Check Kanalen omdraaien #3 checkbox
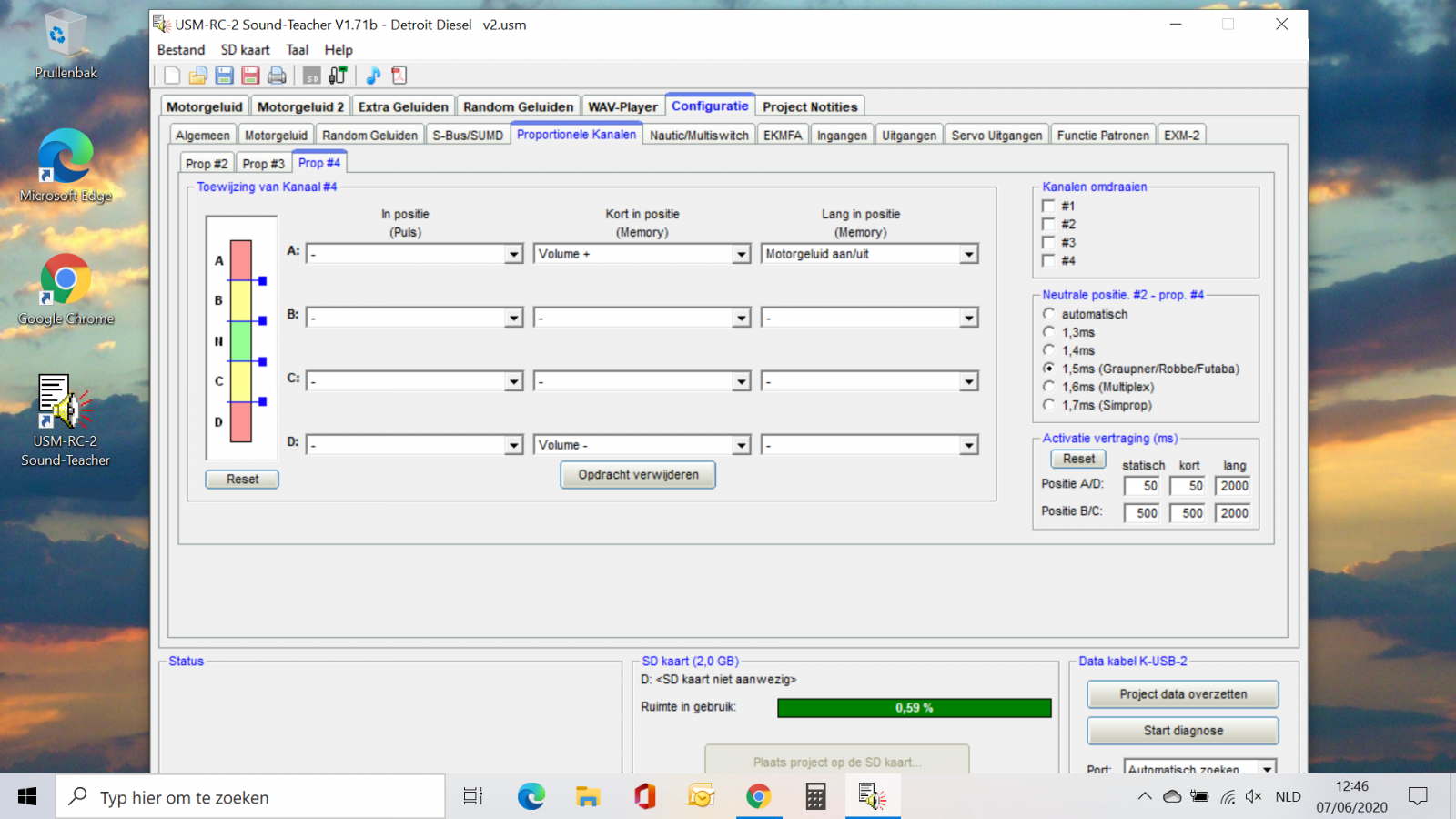 click(x=1048, y=243)
